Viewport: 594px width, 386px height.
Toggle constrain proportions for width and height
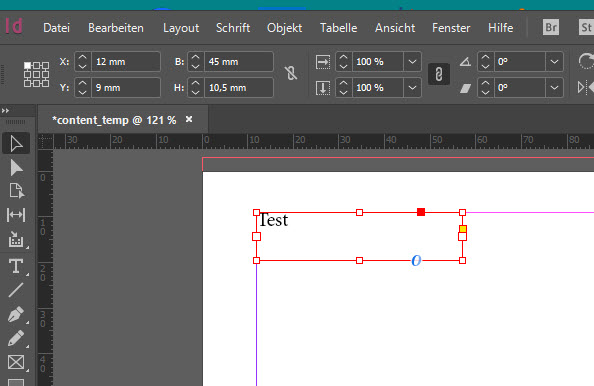tap(291, 73)
